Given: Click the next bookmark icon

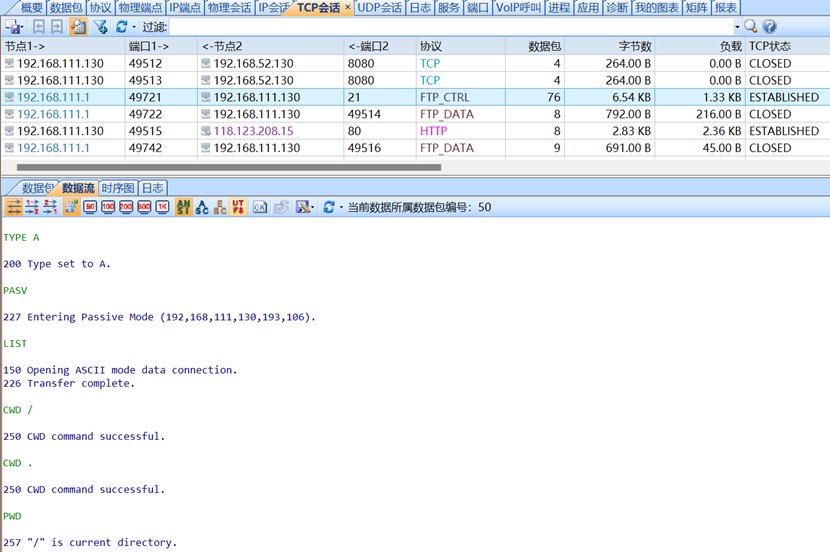Looking at the screenshot, I should [x=57, y=26].
